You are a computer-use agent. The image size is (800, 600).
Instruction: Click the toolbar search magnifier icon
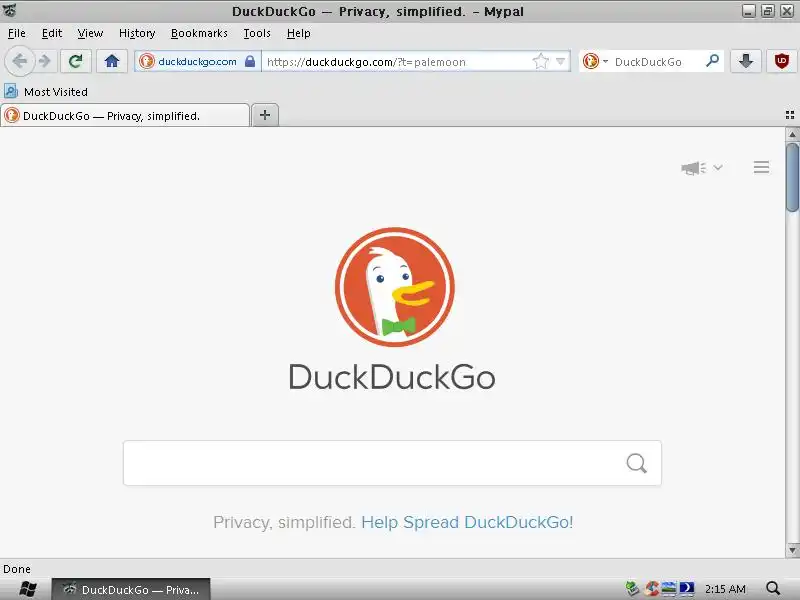pos(713,61)
